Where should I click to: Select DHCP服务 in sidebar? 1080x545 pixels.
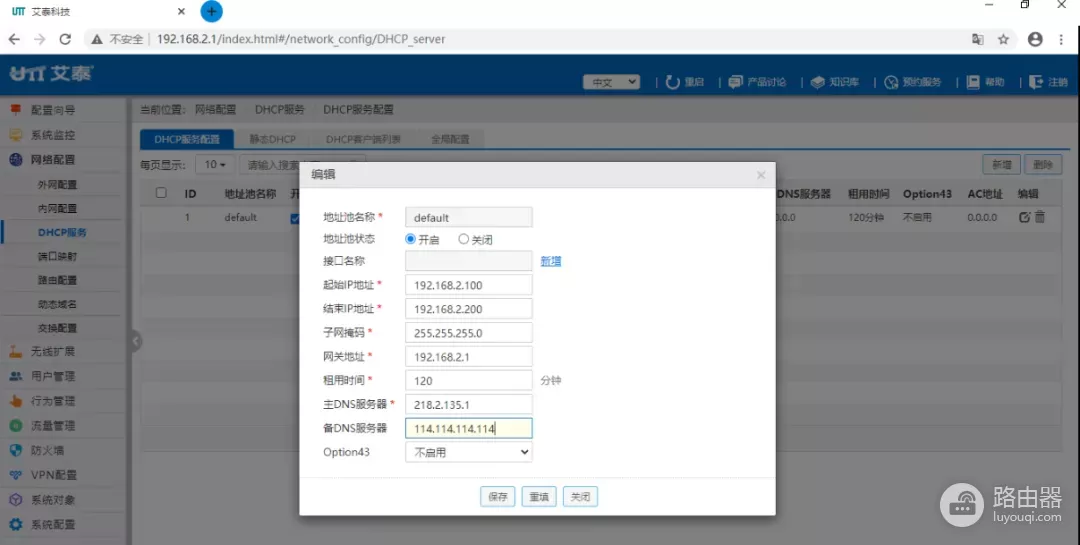pos(62,232)
